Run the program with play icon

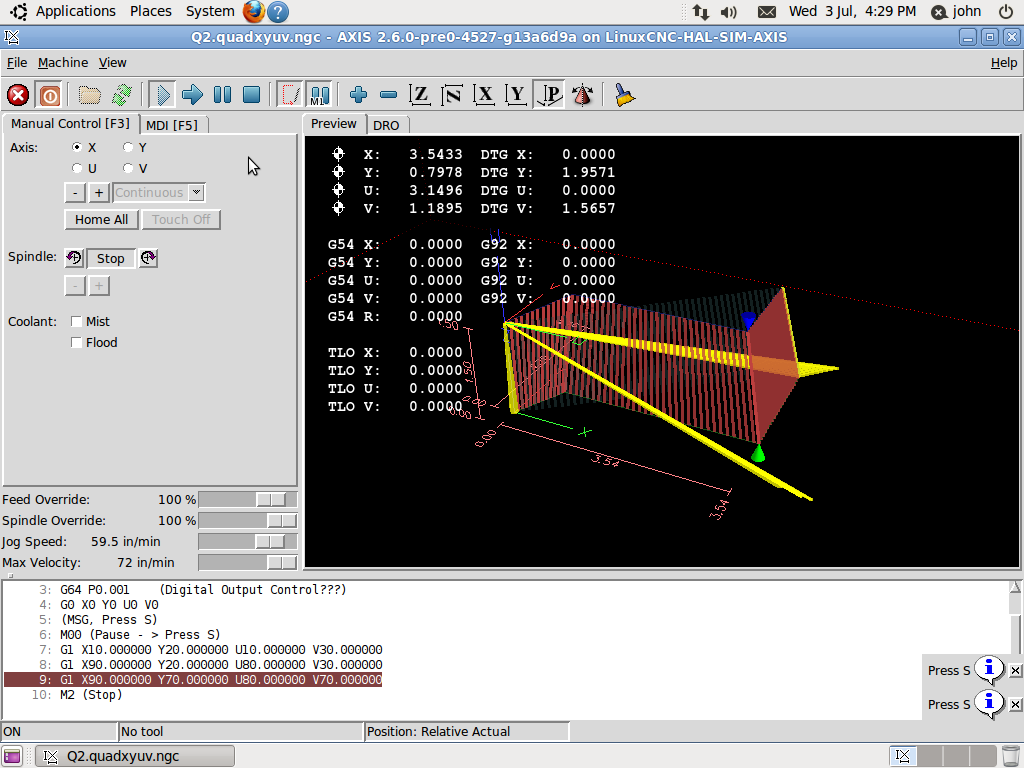(x=161, y=95)
